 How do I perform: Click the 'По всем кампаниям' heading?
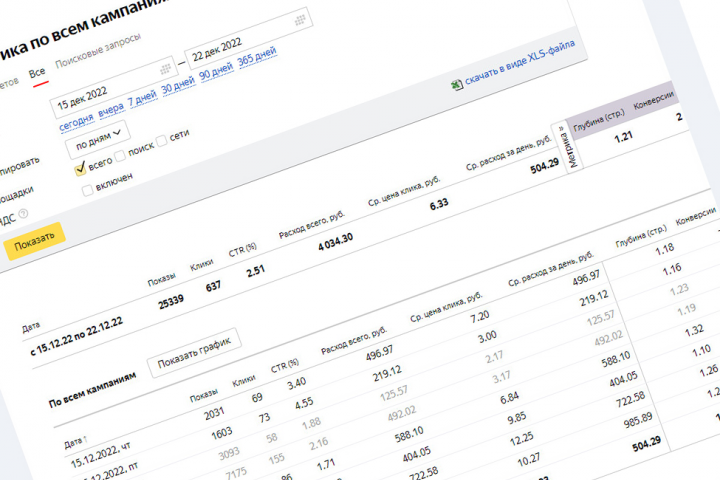[x=93, y=390]
